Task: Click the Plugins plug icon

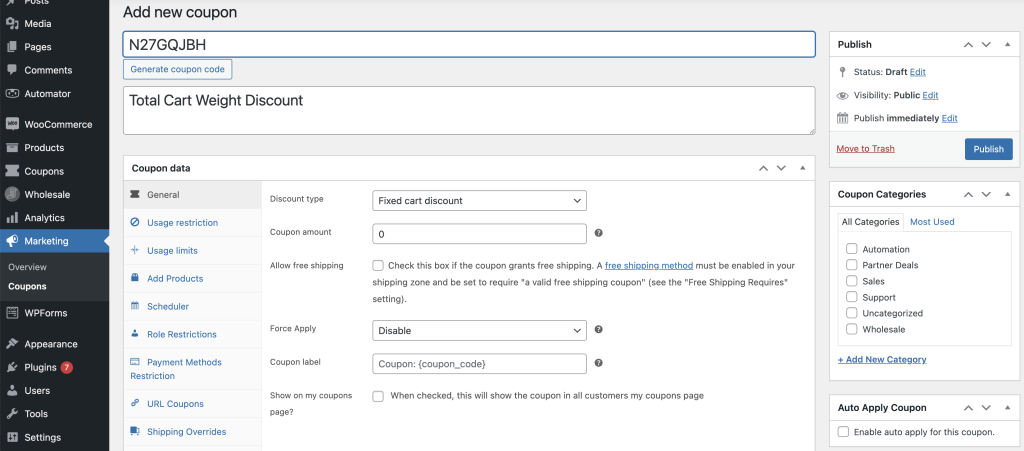Action: [12, 367]
